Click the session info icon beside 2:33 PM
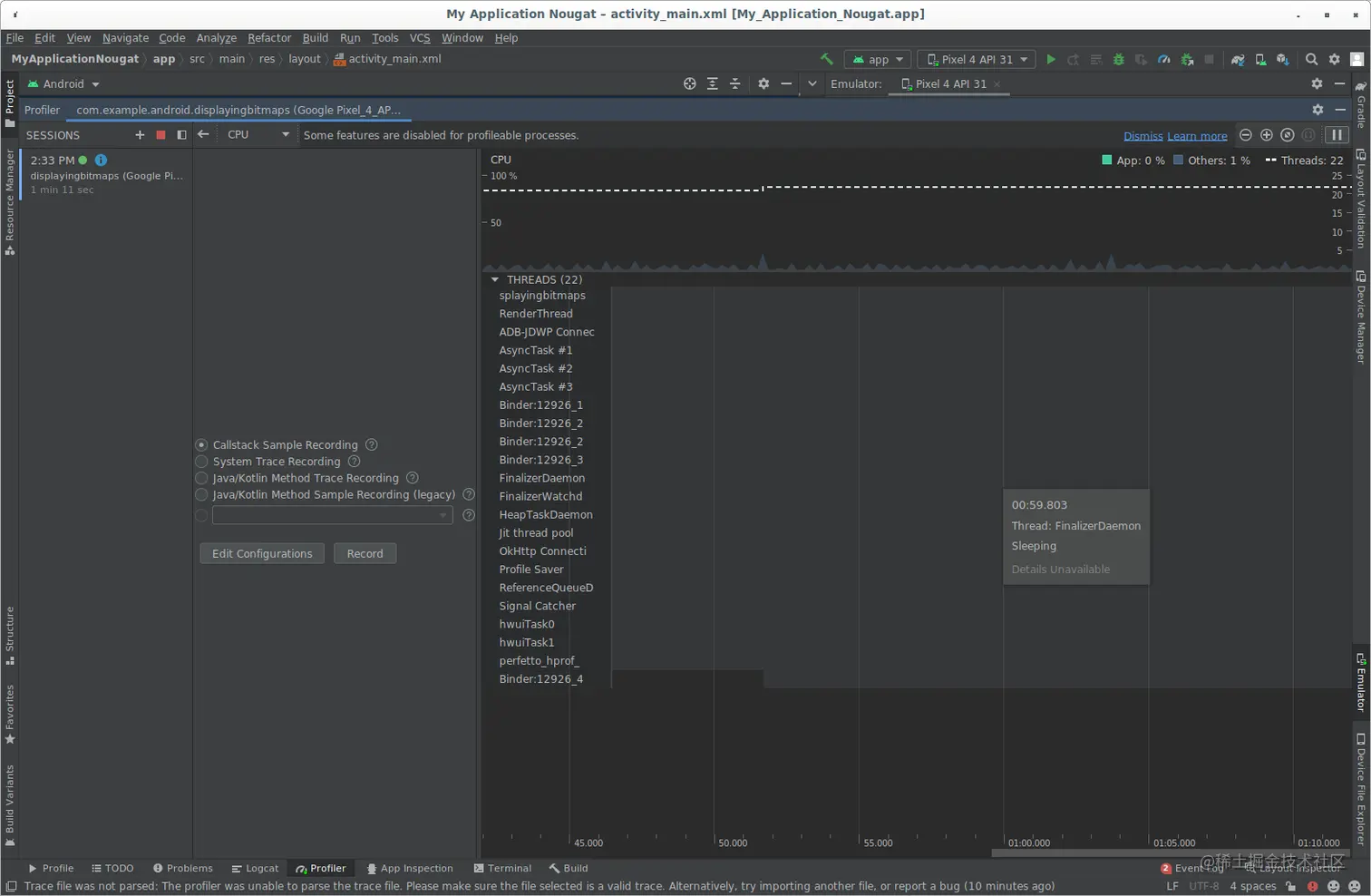Viewport: 1371px width, 896px height. coord(101,161)
